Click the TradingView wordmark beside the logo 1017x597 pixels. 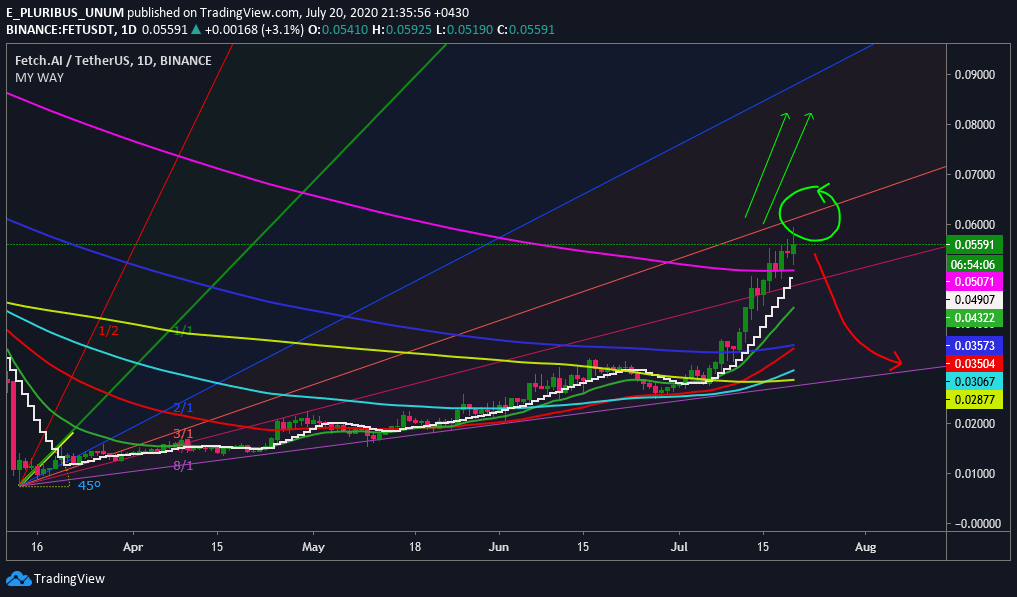point(69,578)
